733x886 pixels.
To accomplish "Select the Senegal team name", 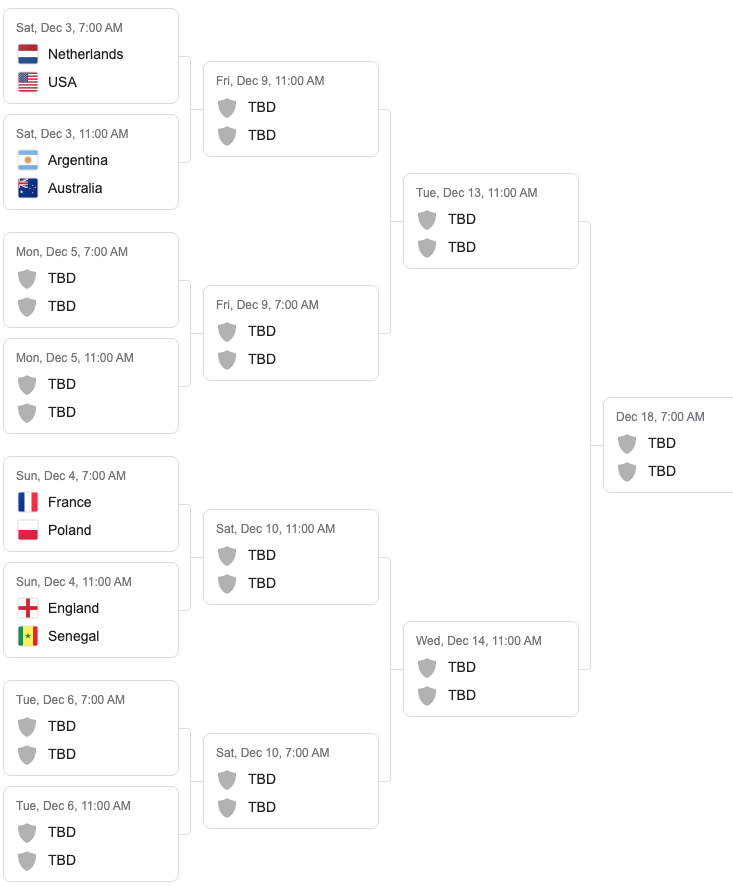I will click(x=73, y=636).
